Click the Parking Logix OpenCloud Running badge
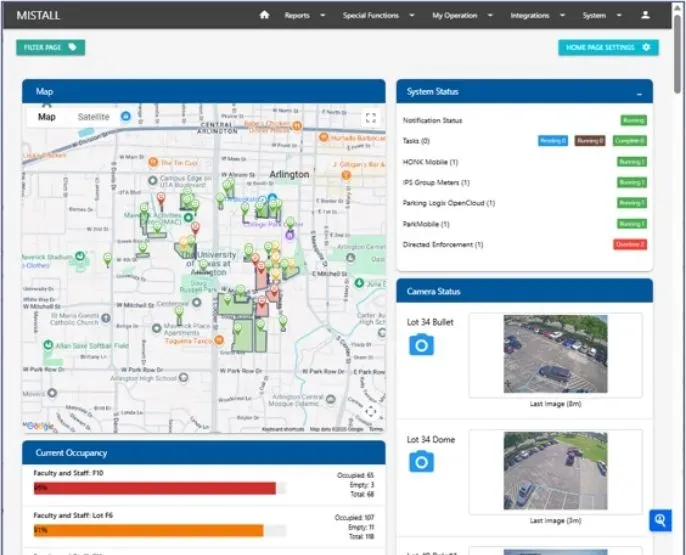The height and width of the screenshot is (555, 686). point(631,203)
